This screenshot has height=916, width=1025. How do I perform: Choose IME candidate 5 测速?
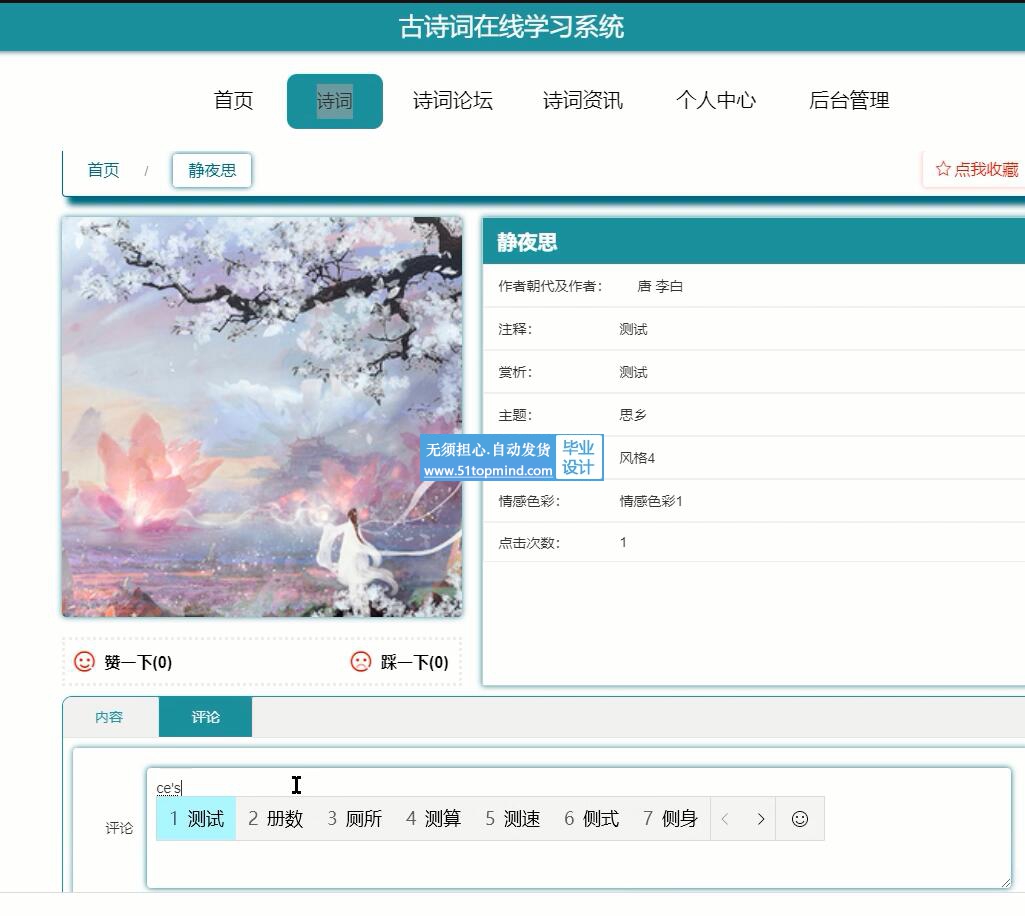pos(512,819)
